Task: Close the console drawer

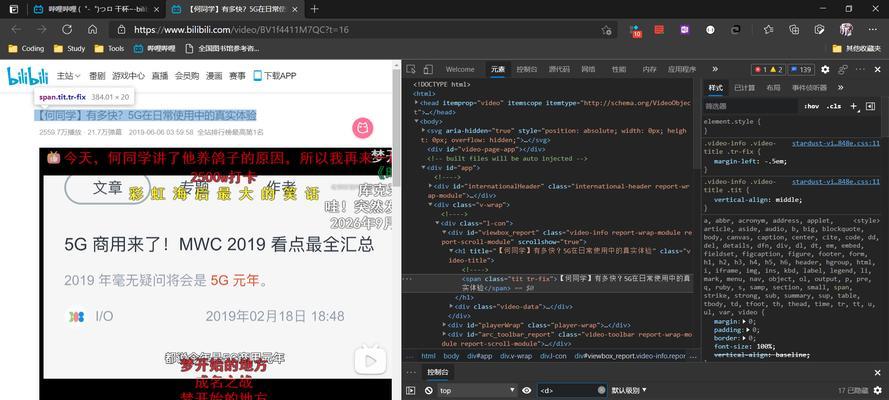Action: (878, 372)
